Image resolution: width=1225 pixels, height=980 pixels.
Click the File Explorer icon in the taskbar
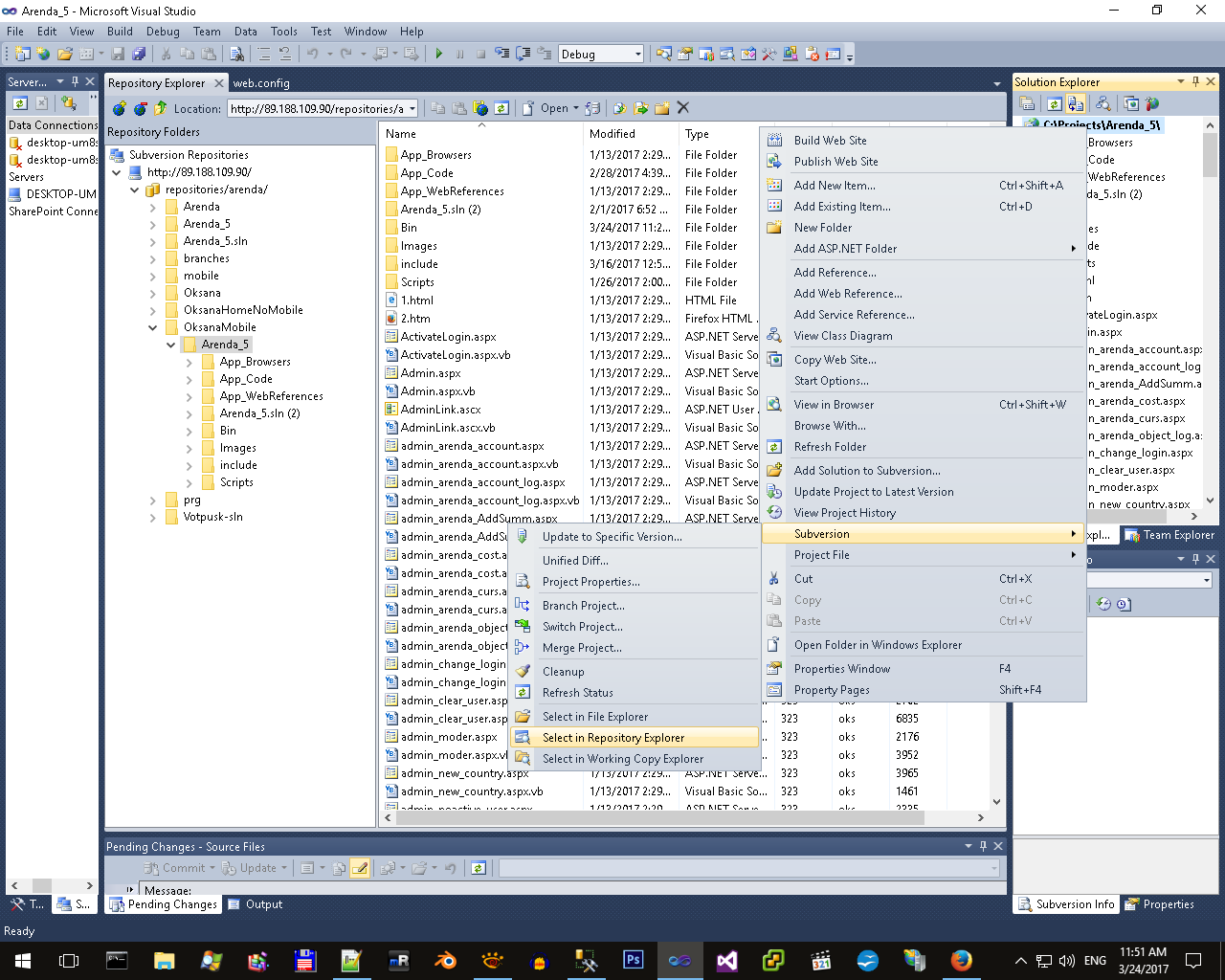tap(164, 960)
